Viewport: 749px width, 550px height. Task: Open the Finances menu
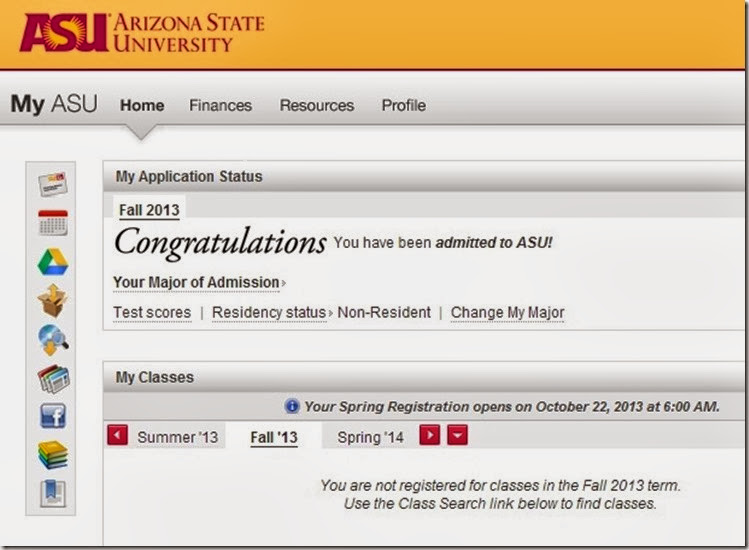220,105
